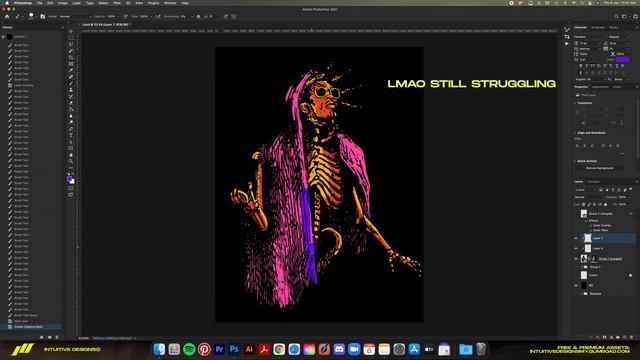Click Lock position icon in Layers panel
Screen dimensions: 640x360
(x=594, y=204)
